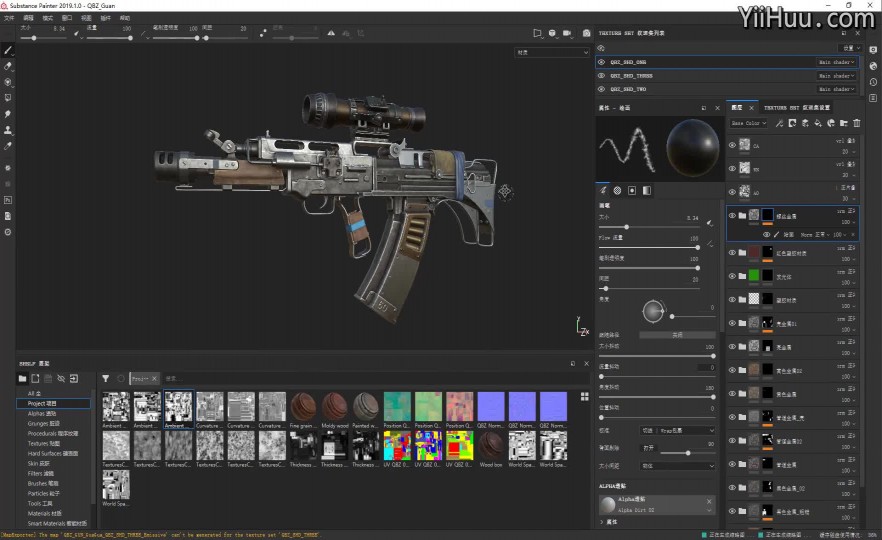
Task: Open Display Settings in right dock
Action: tap(873, 50)
